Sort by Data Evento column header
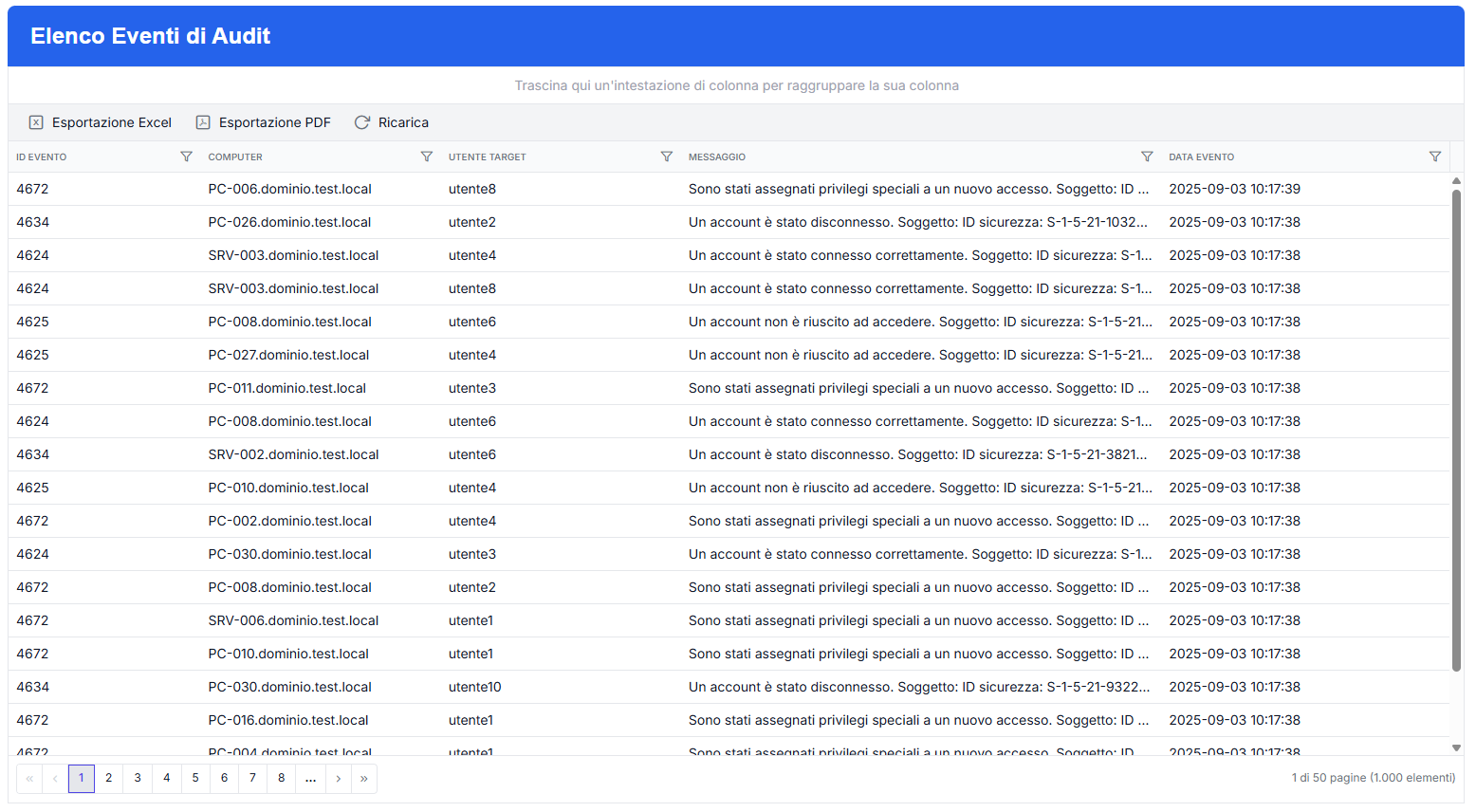 (1201, 157)
